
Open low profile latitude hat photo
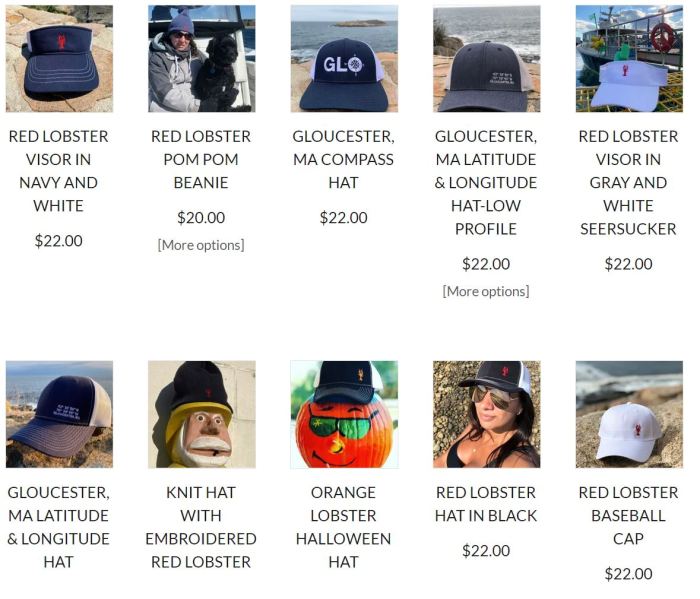(487, 58)
